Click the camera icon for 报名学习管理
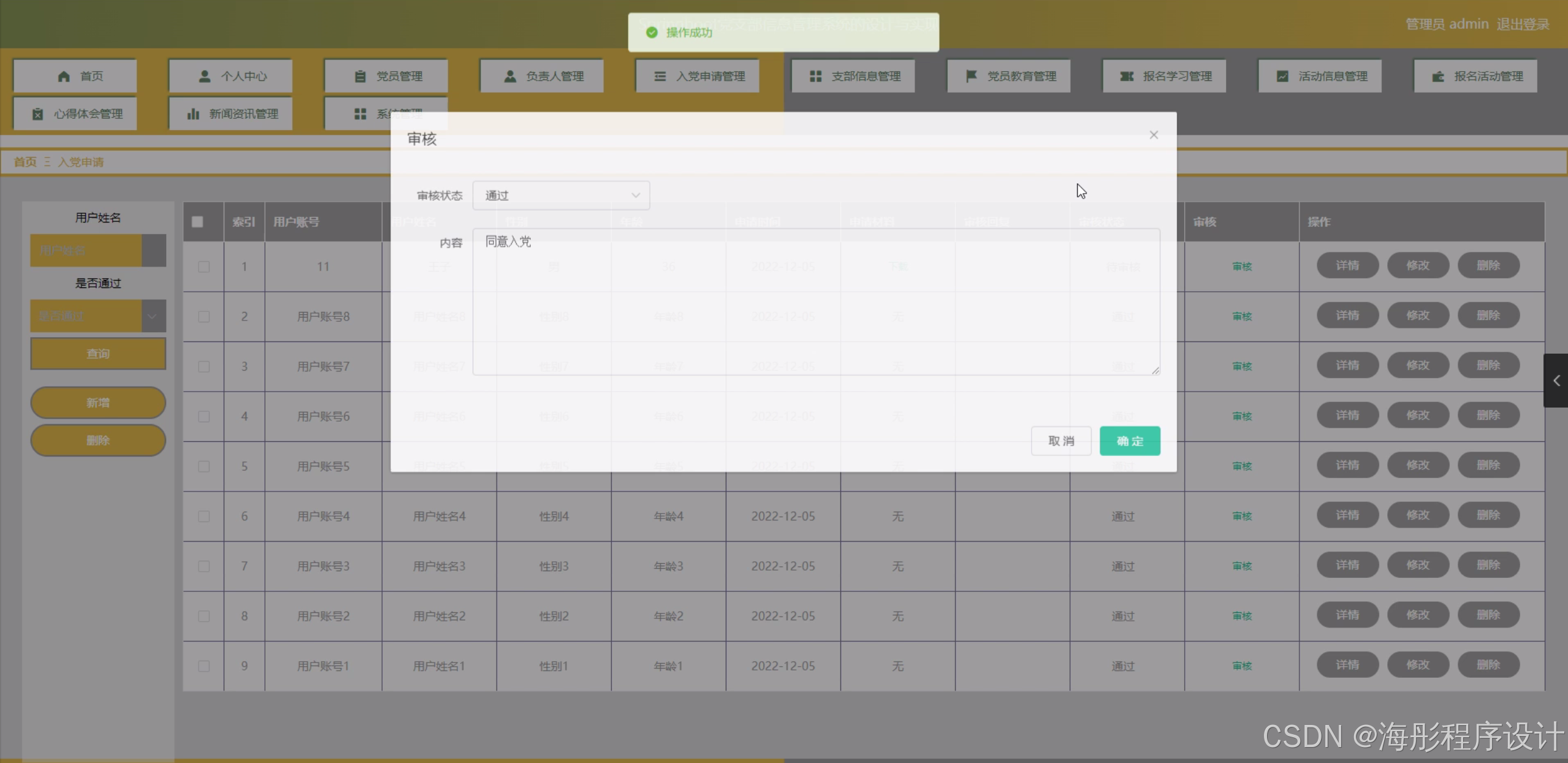The width and height of the screenshot is (1568, 763). click(1127, 76)
